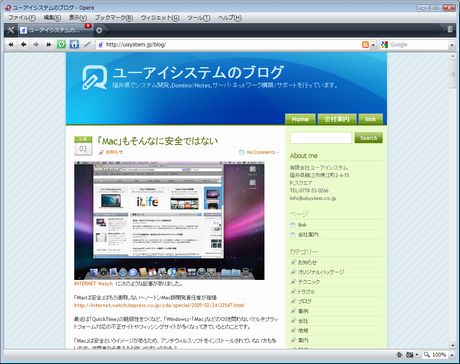This screenshot has height=364, width=460.
Task: Click the RSS feed icon in address bar
Action: click(x=365, y=45)
